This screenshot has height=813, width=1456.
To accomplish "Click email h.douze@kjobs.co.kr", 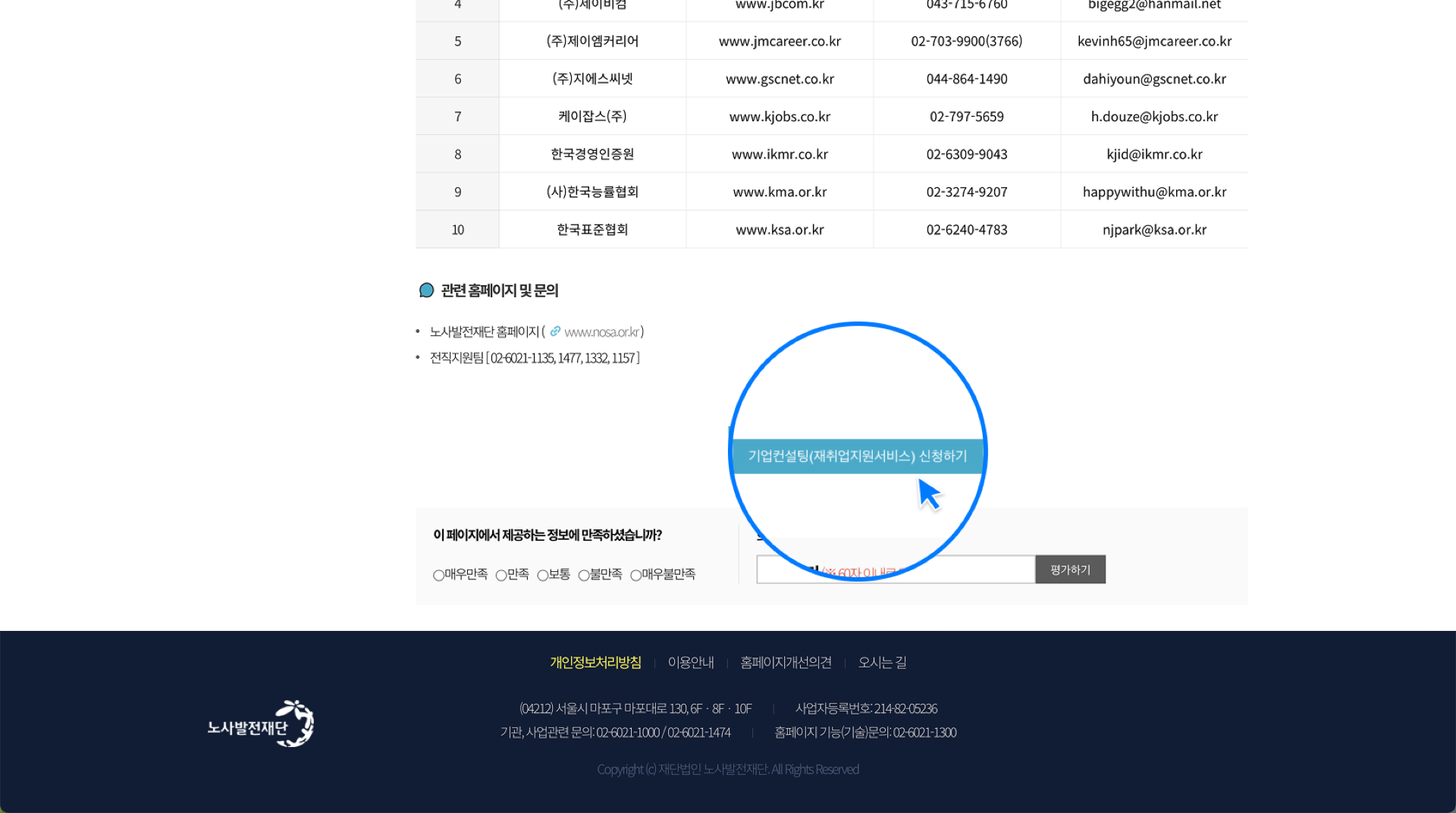I will tap(1154, 117).
